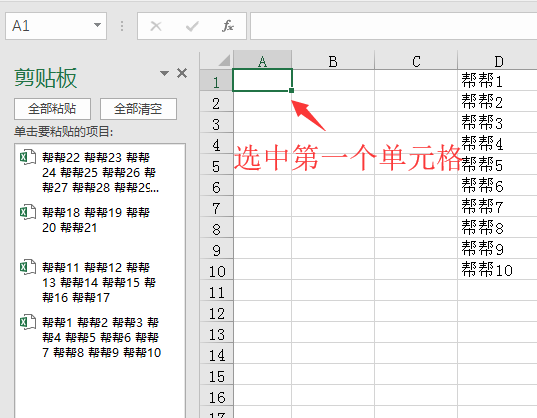Select row 8 header
537x418 pixels.
(216, 228)
